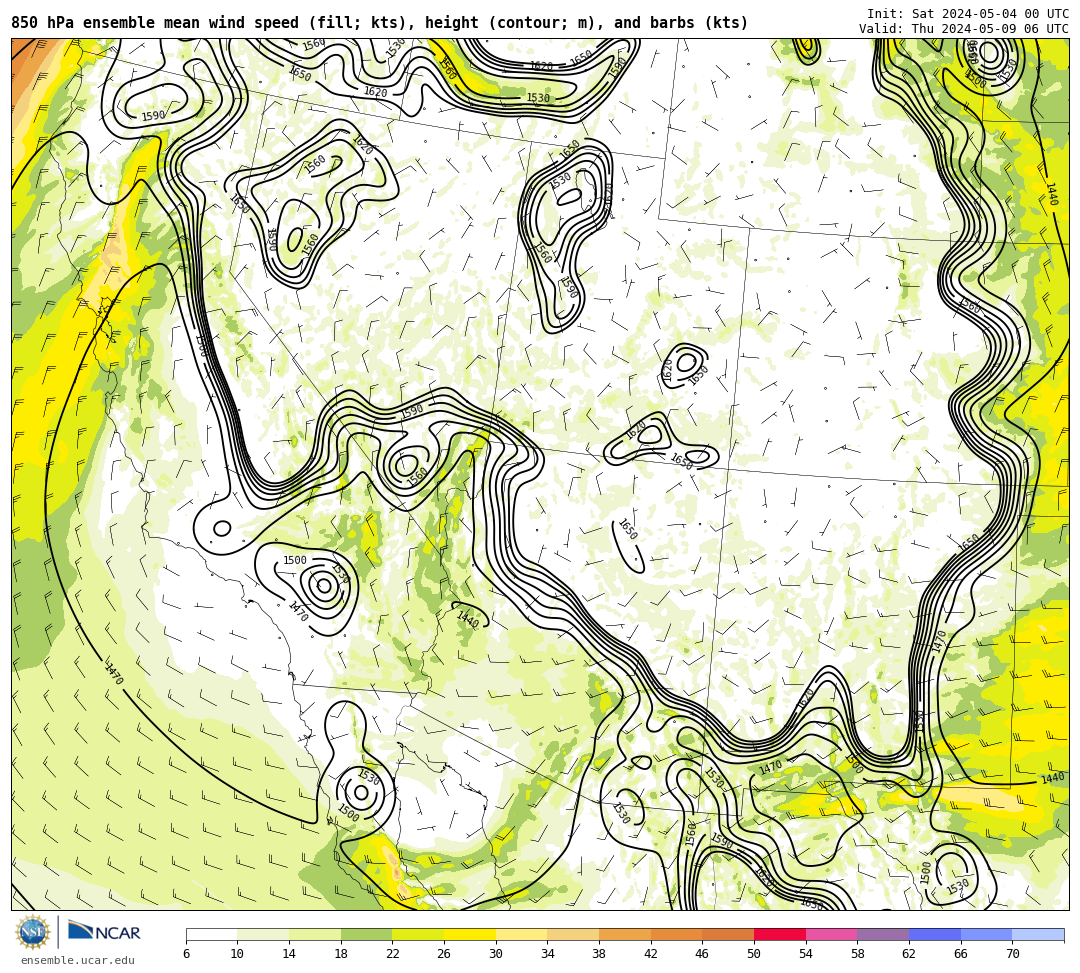
Task: Click the colorbar tick label 62
Action: click(x=909, y=954)
